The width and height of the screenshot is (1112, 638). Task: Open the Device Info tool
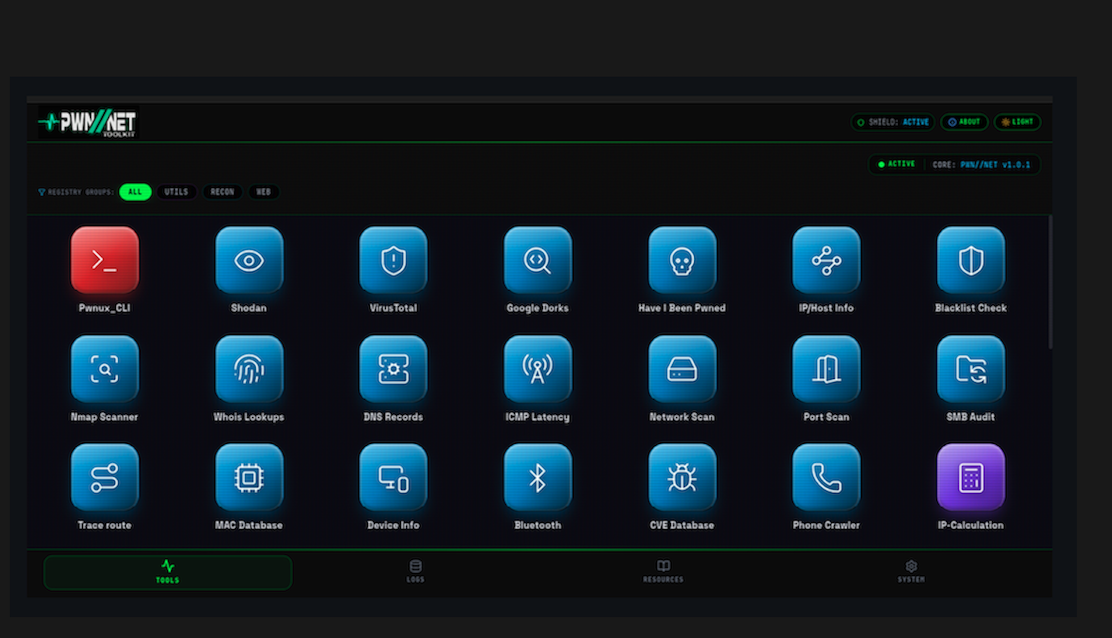pyautogui.click(x=393, y=478)
